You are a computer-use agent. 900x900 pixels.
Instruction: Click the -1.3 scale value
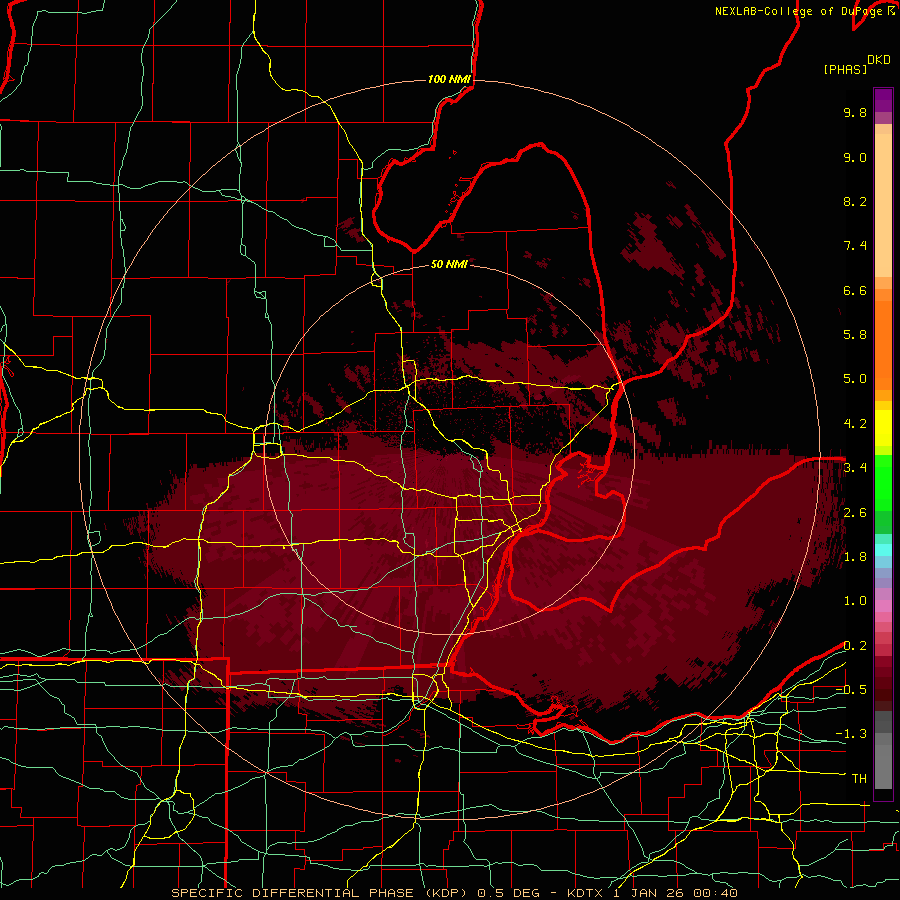851,734
